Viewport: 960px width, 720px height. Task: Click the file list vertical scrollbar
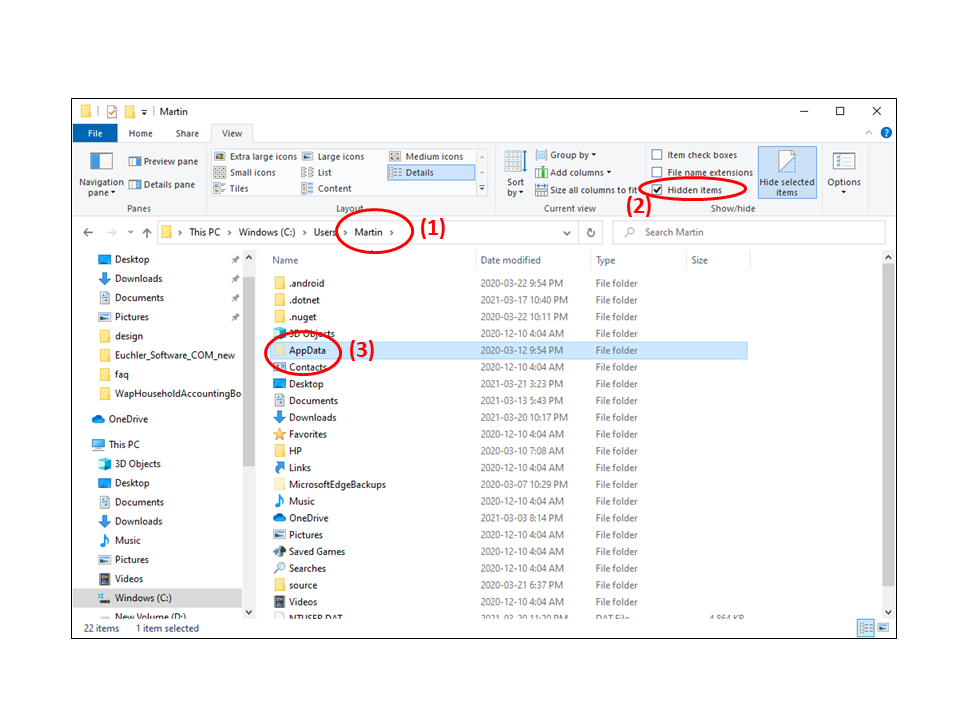click(888, 420)
